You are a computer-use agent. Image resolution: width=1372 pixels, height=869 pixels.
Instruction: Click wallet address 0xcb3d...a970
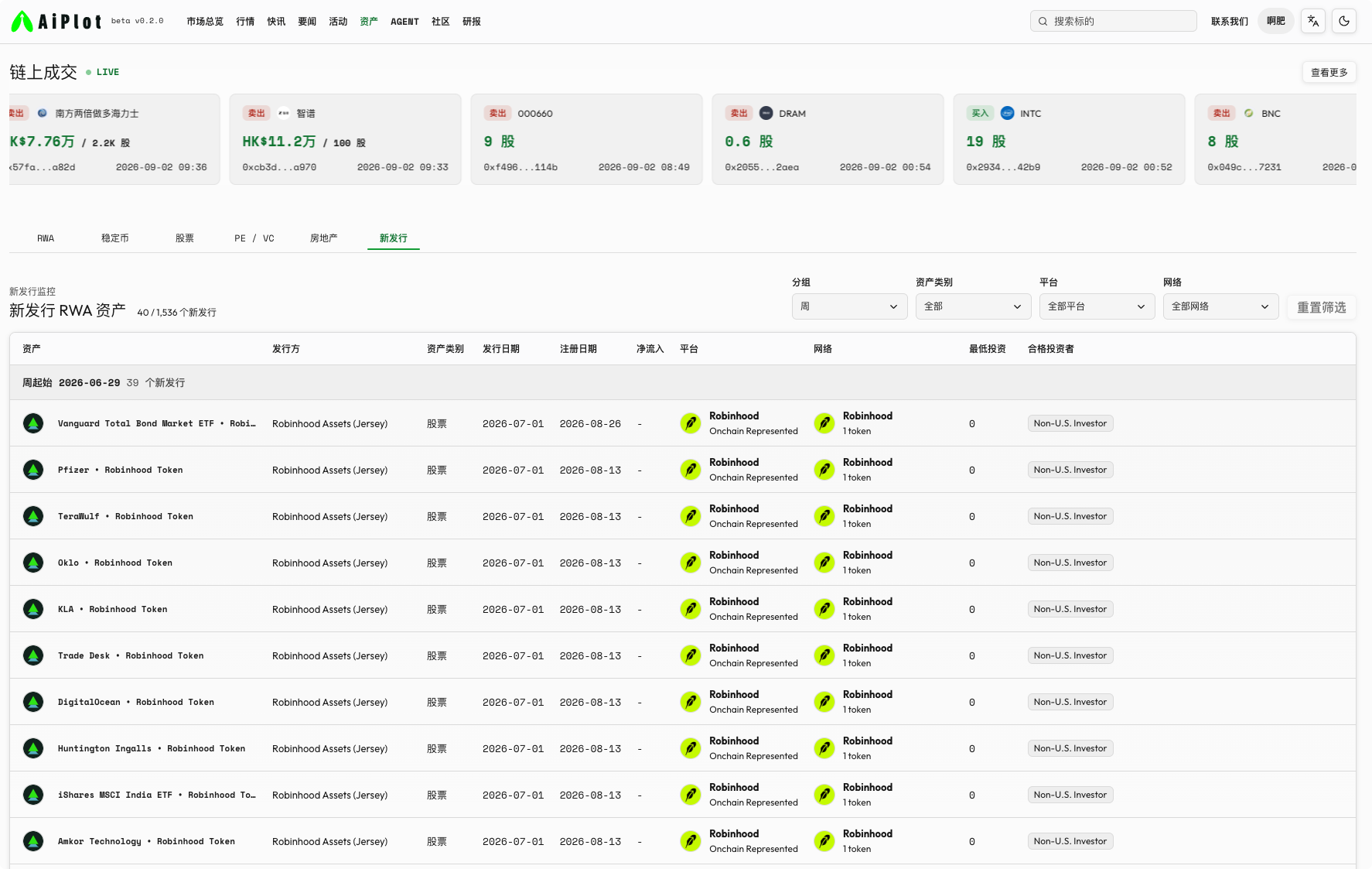tap(279, 167)
